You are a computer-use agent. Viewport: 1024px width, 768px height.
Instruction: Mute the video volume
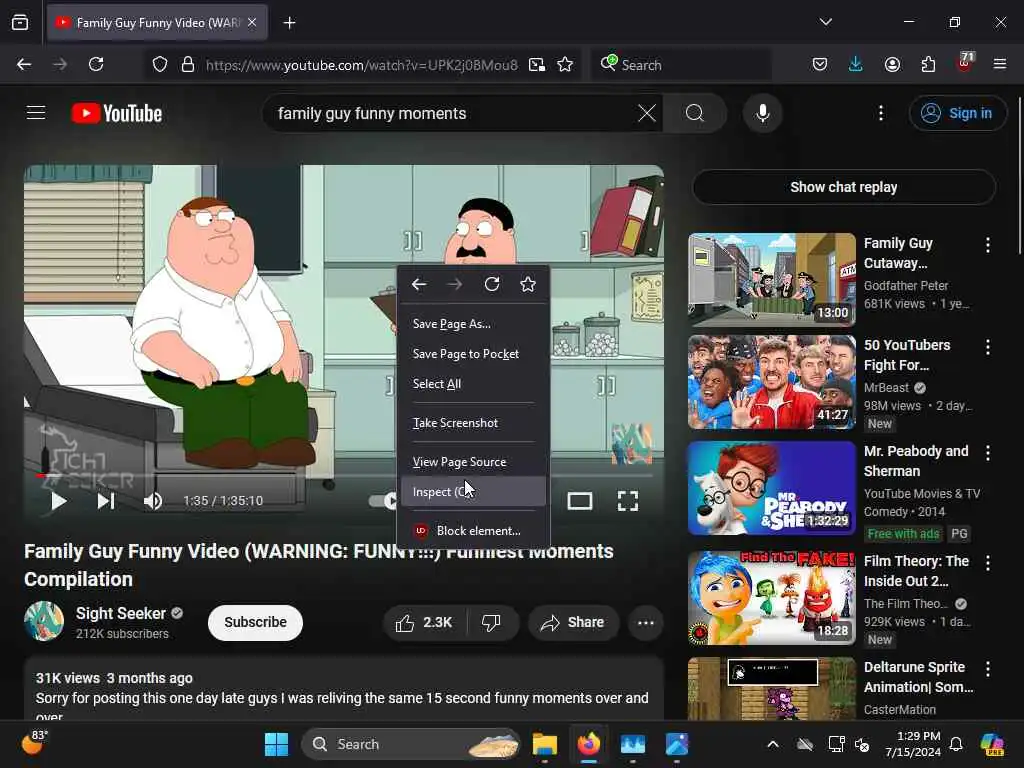coord(153,501)
